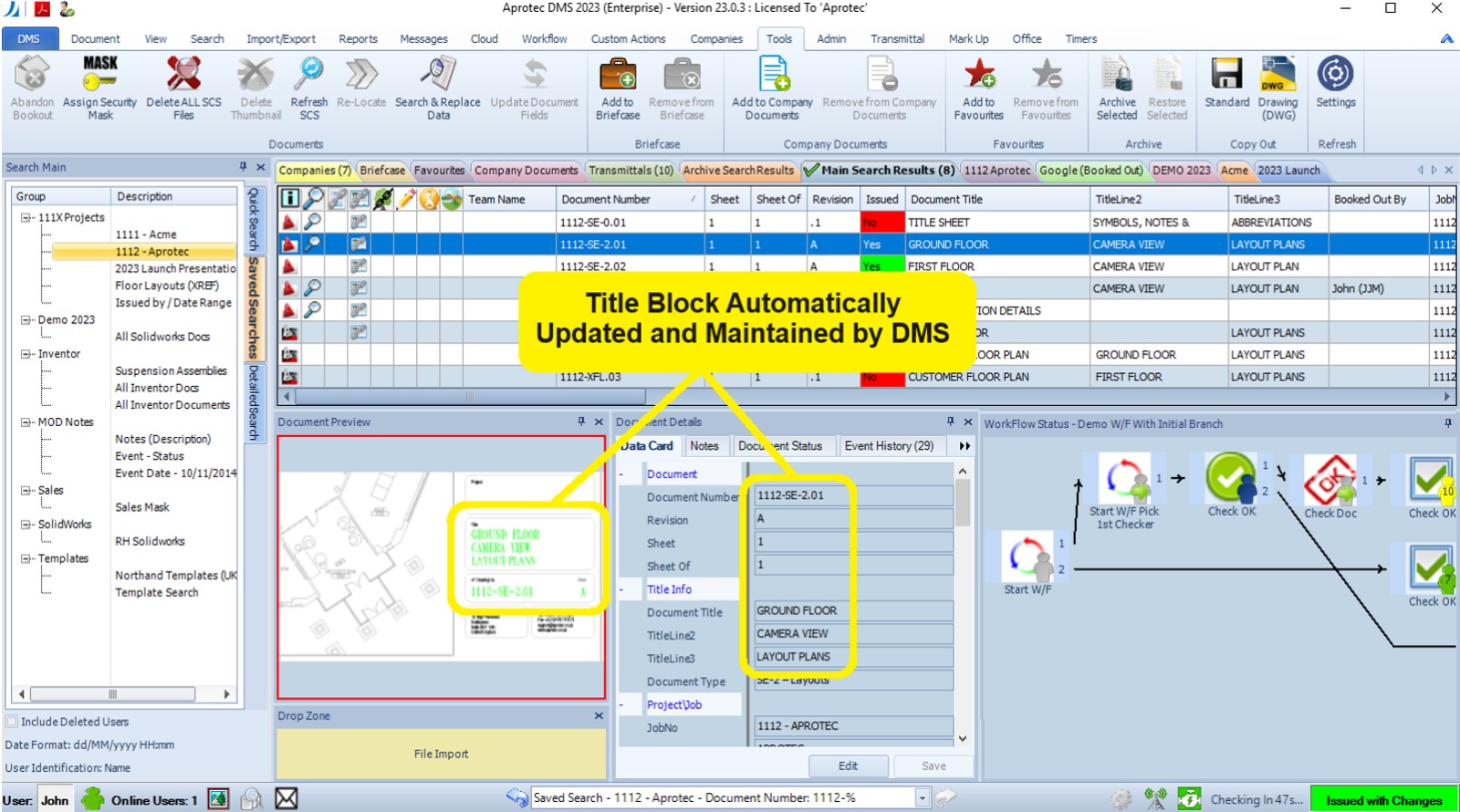Click back arrow beside Saved Search box
1460x812 pixels.
517,797
